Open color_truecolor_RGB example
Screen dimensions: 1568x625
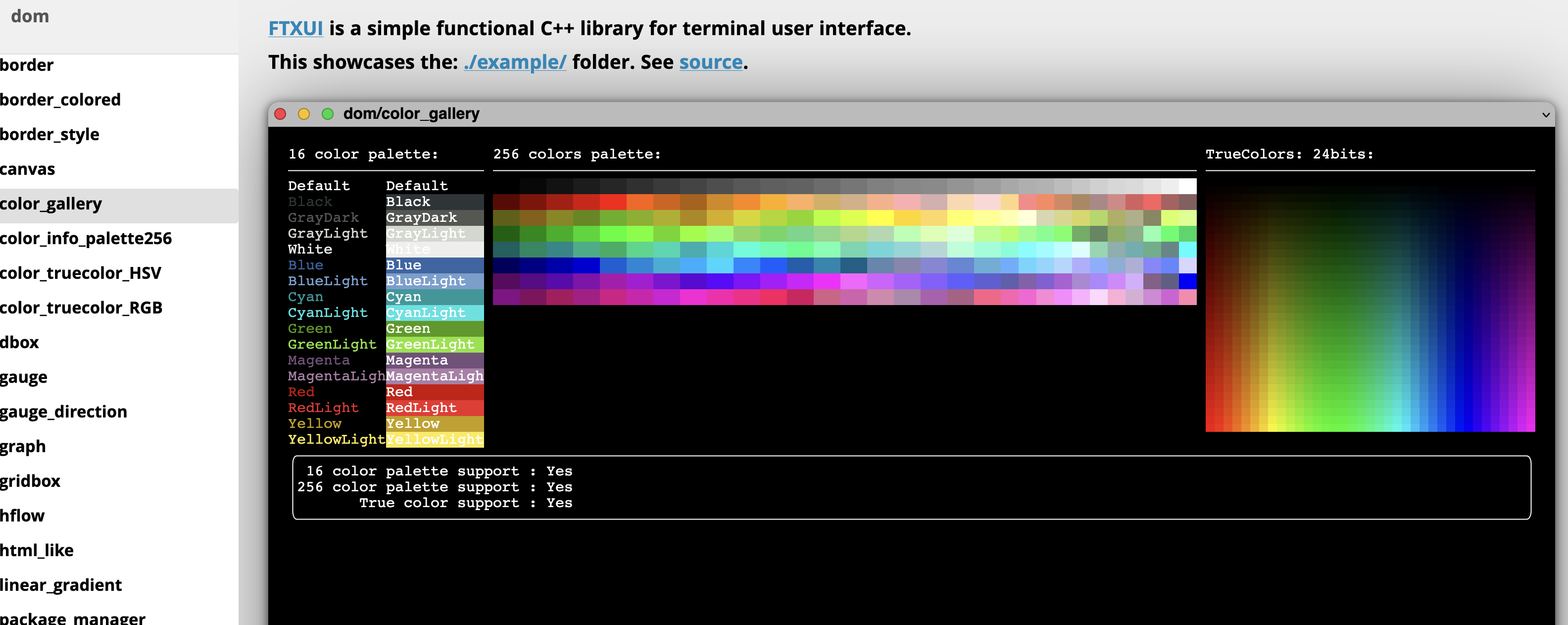119,308
